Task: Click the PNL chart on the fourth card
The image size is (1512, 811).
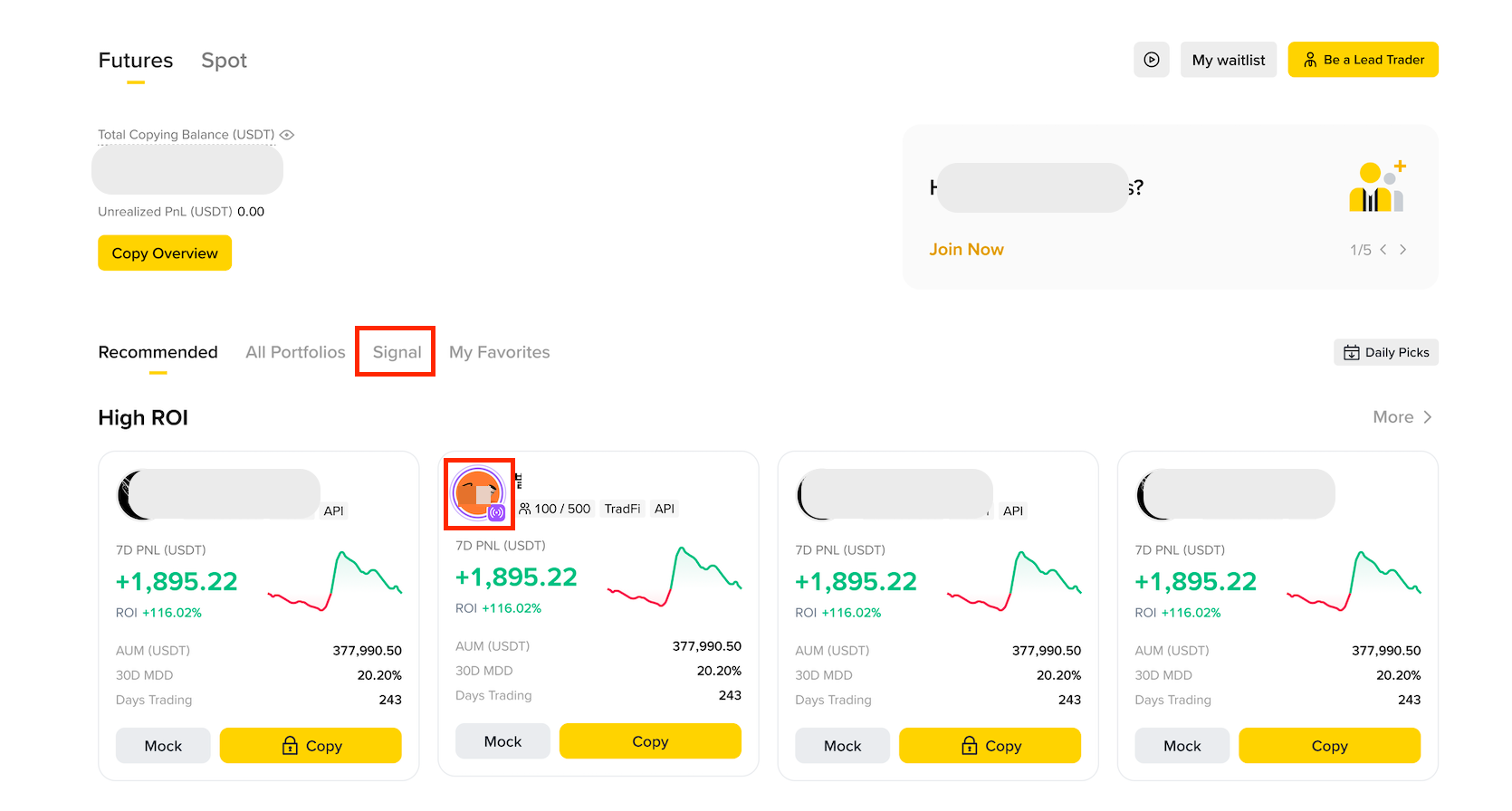Action: tap(1354, 581)
